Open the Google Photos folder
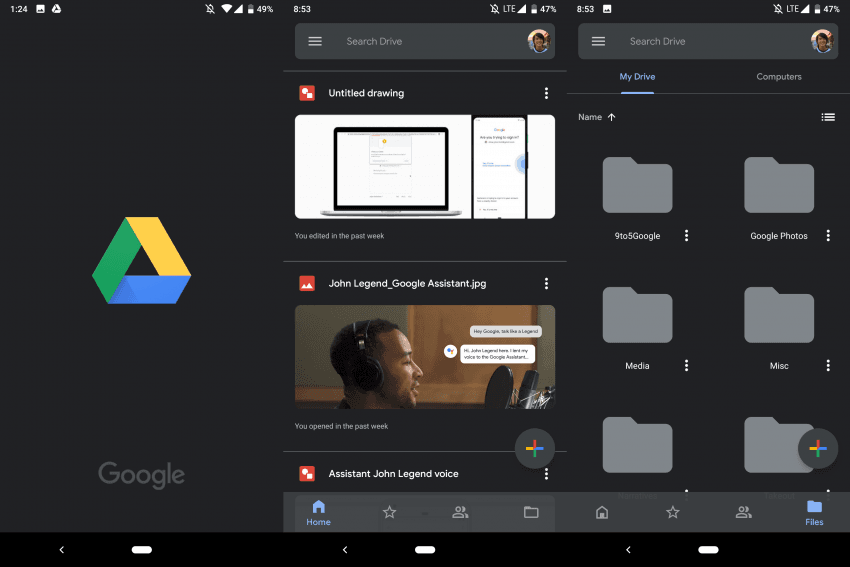Screen dimensions: 850x567 pos(778,185)
